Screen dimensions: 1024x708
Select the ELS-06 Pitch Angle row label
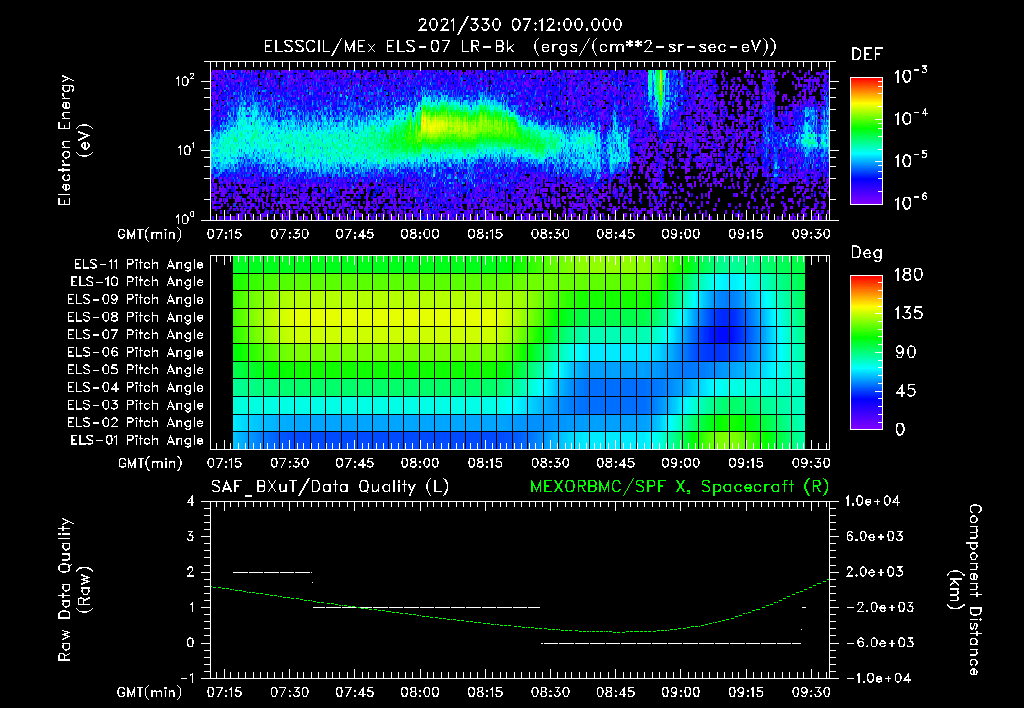tap(136, 352)
